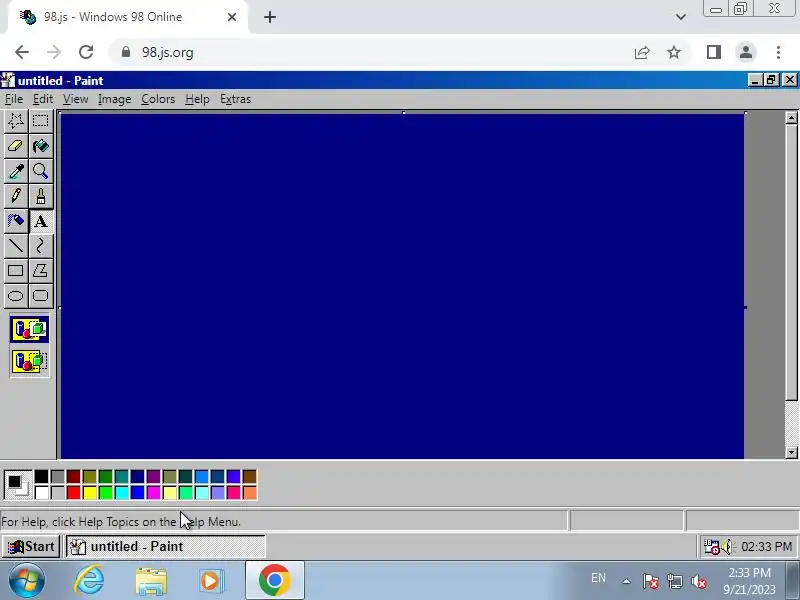The width and height of the screenshot is (800, 600).
Task: Enable the opaque background option
Action: (30, 329)
